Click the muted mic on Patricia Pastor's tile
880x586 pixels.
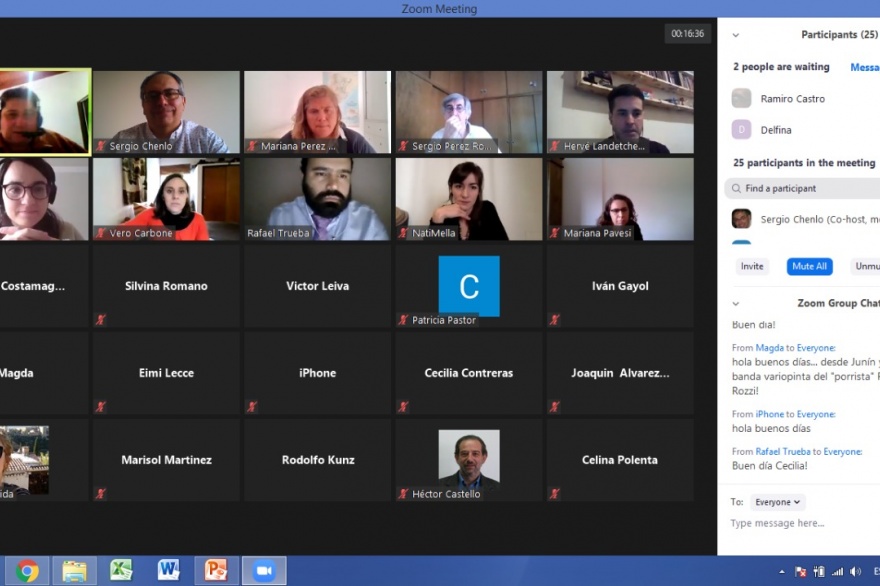click(x=404, y=320)
